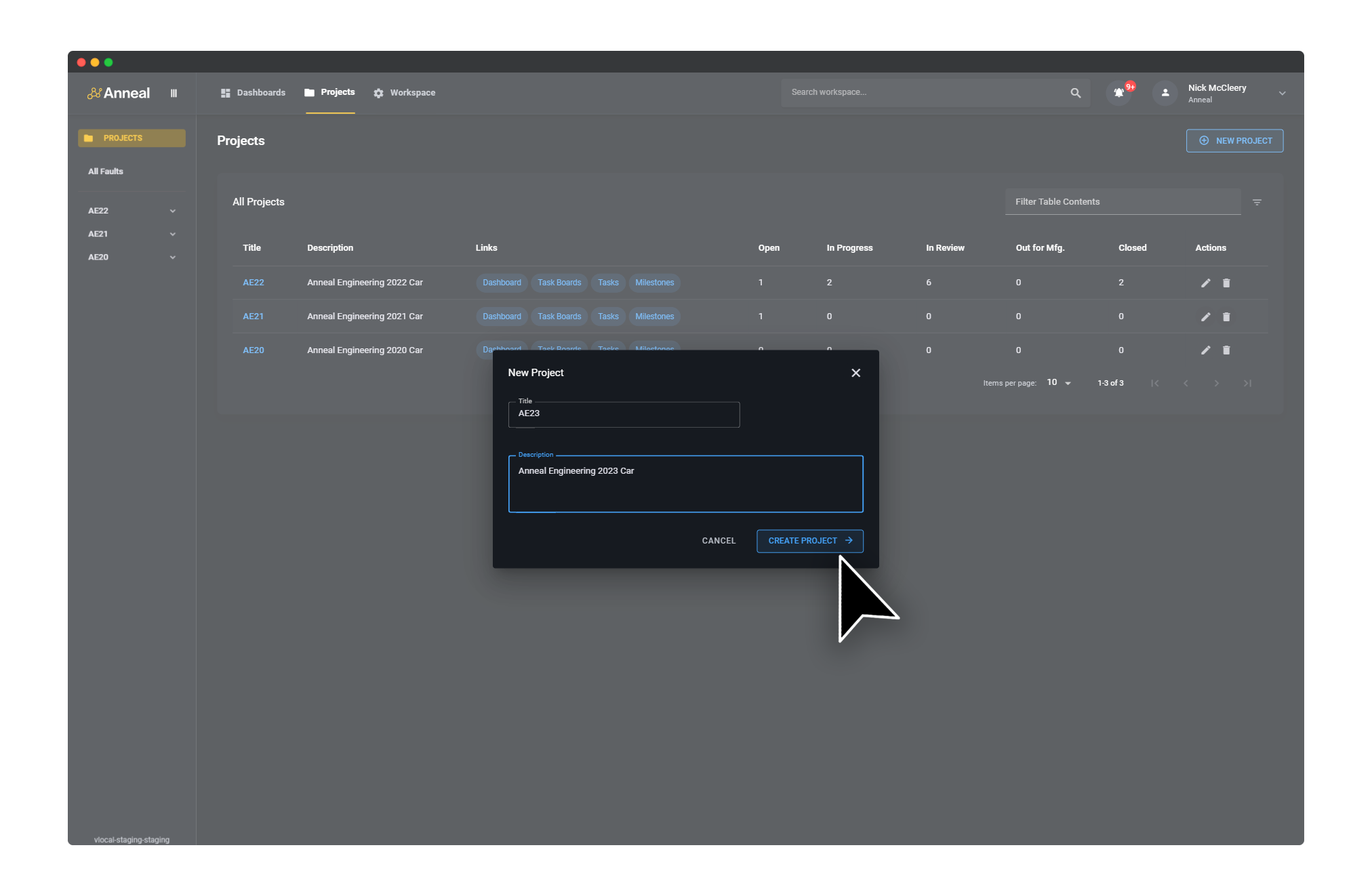Click the CREATE PROJECT button
Viewport: 1372px width, 896px height.
809,541
